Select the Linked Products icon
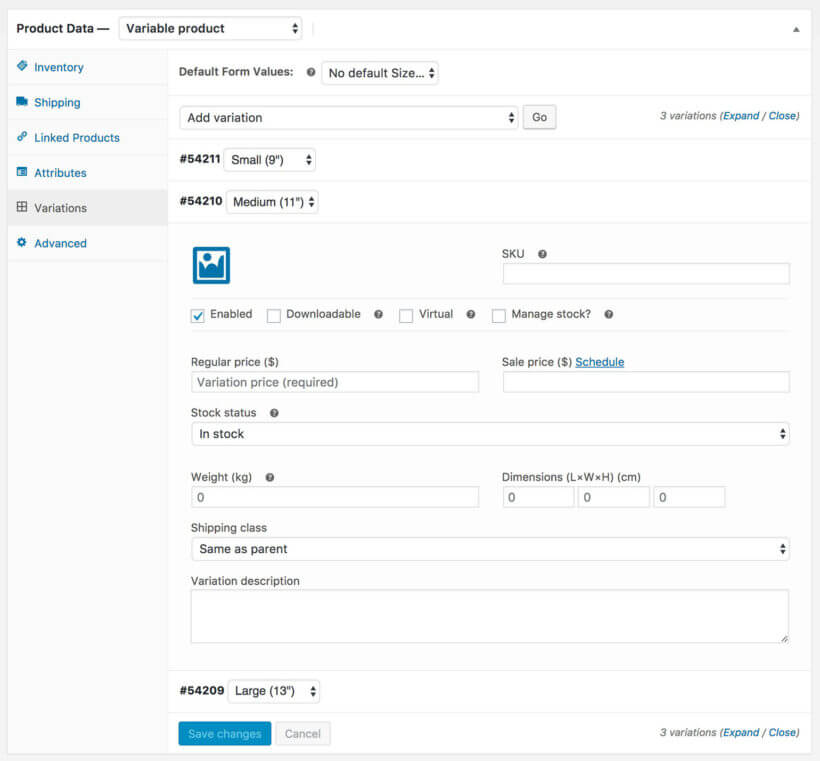The width and height of the screenshot is (820, 761). (22, 137)
